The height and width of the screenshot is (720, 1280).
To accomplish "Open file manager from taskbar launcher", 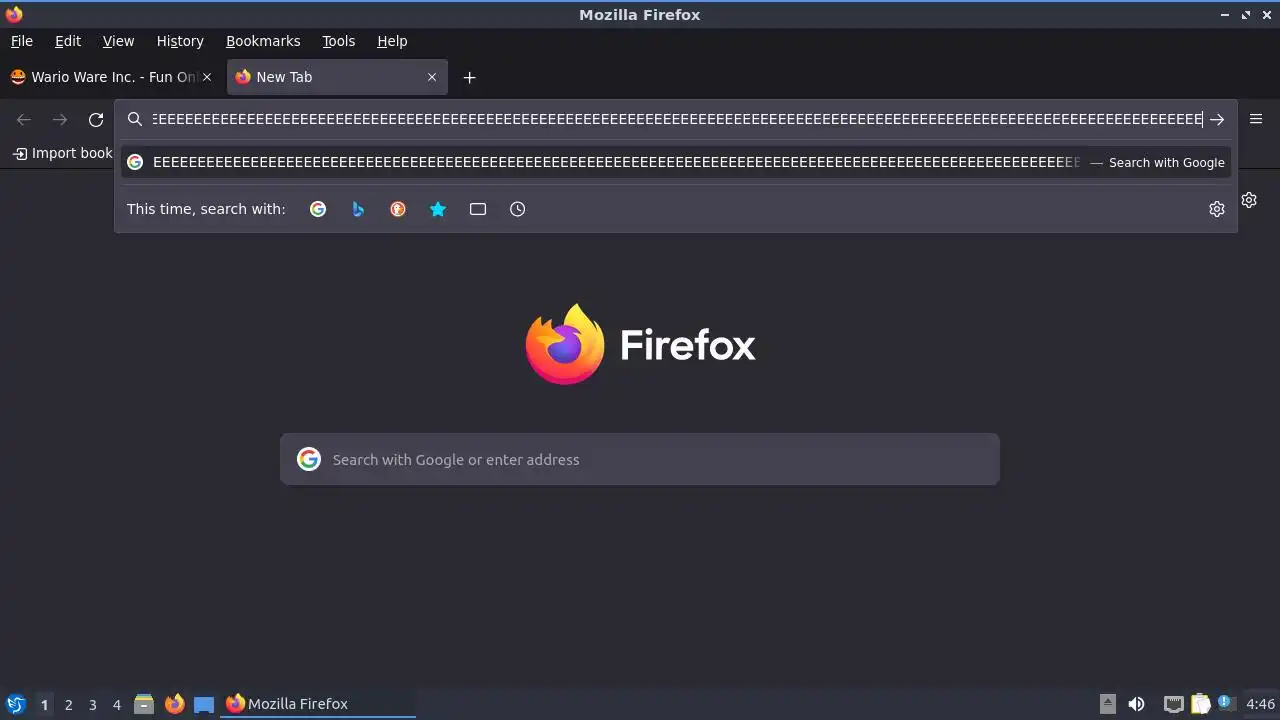I will pyautogui.click(x=144, y=704).
